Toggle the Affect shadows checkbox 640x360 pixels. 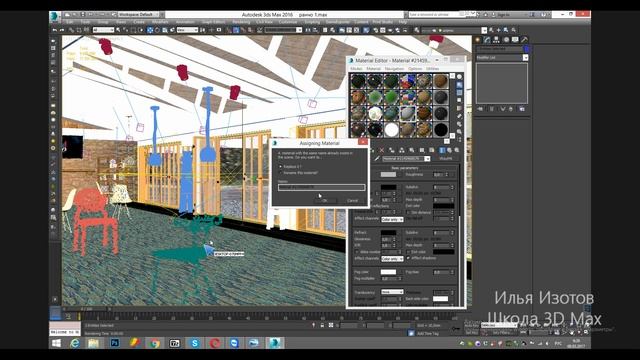(409, 258)
